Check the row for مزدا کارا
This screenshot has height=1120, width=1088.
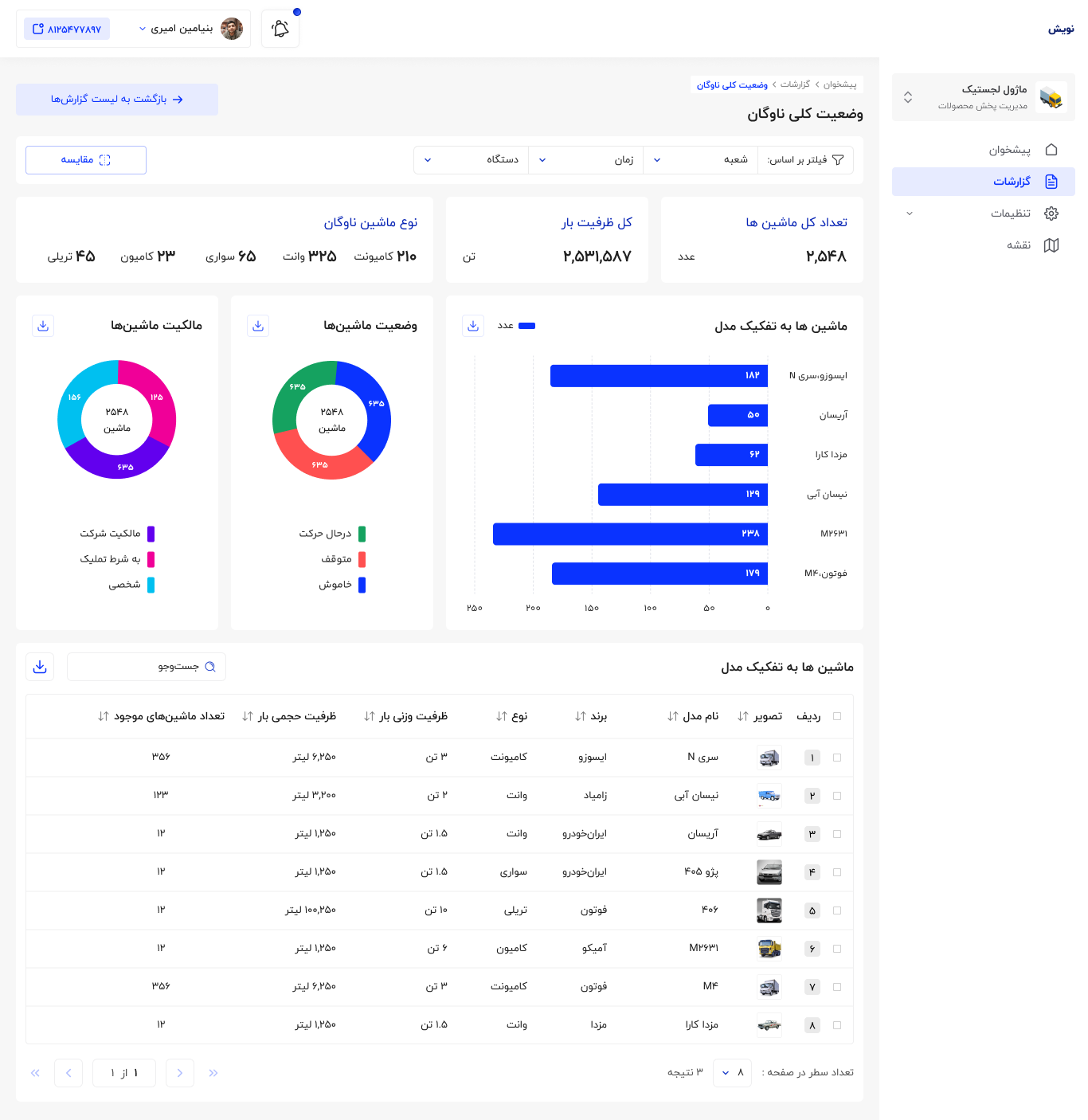tap(837, 1025)
